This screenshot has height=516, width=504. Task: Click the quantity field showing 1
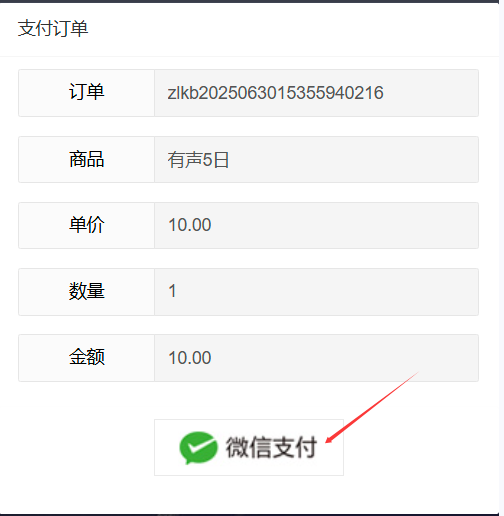316,292
